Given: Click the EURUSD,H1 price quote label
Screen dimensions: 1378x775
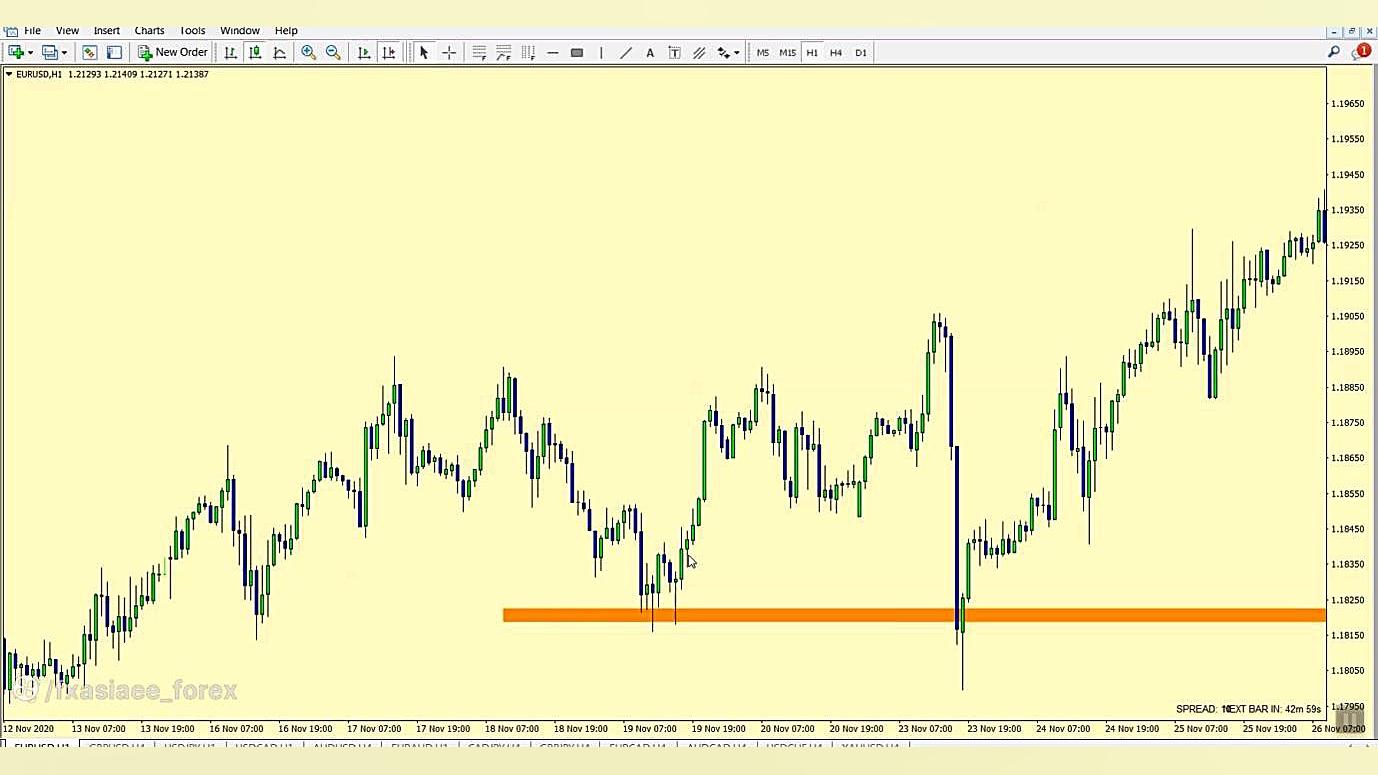Looking at the screenshot, I should pyautogui.click(x=112, y=74).
